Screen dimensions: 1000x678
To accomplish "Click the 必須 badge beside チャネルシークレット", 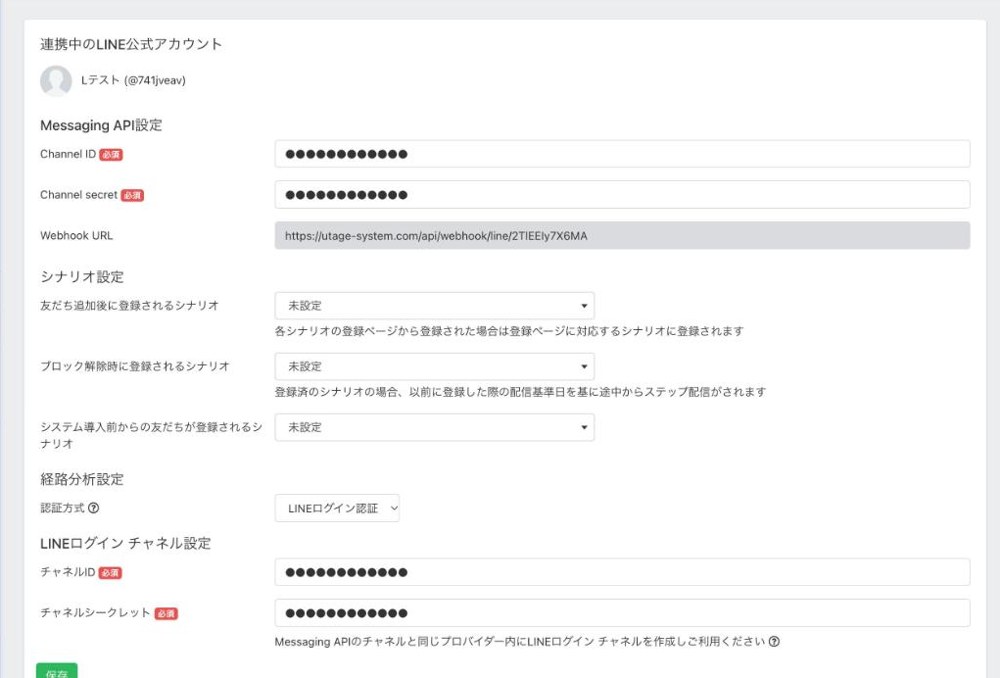I will point(166,614).
